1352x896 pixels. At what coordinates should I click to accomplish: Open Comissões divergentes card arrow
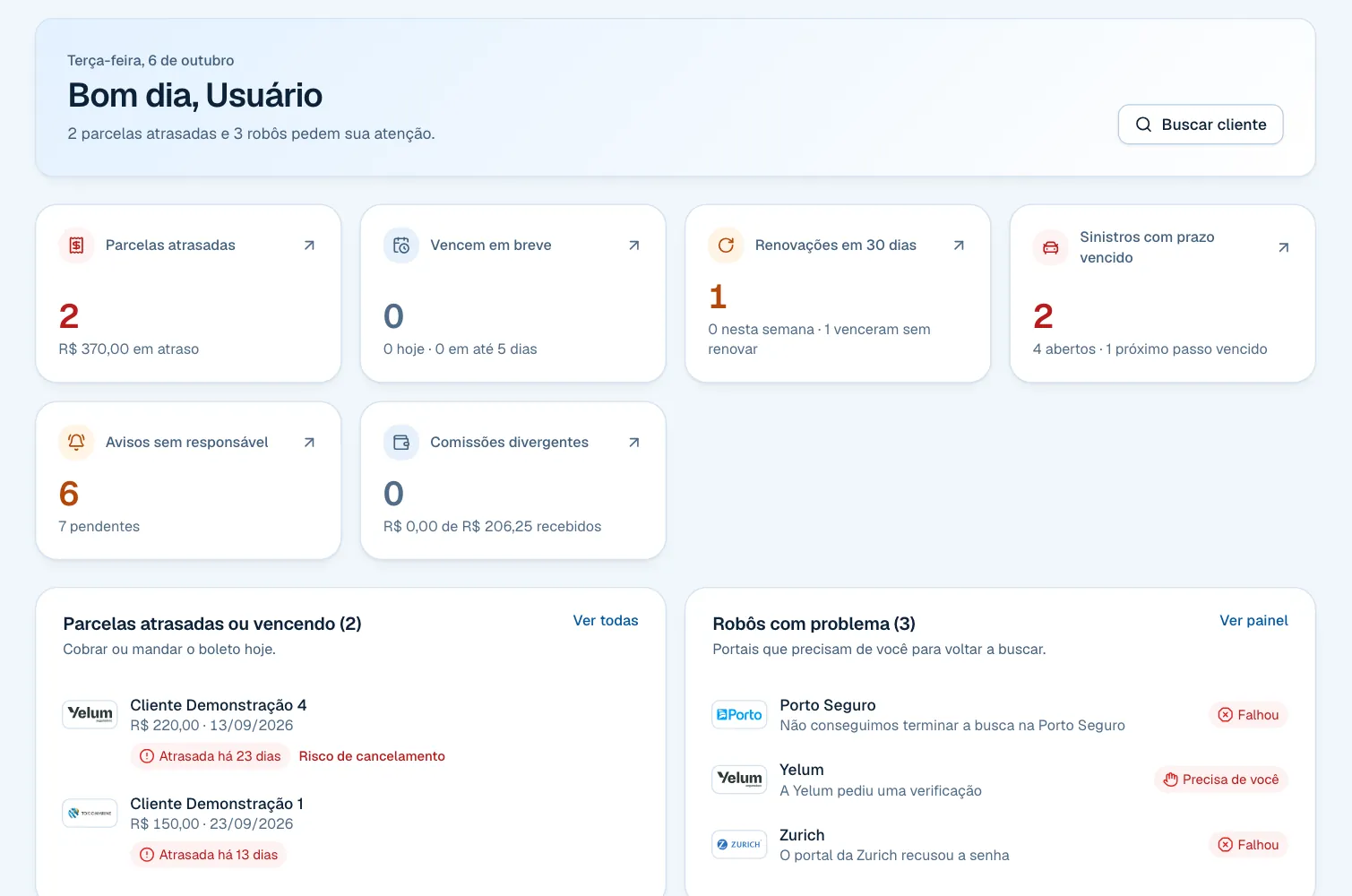pos(634,443)
